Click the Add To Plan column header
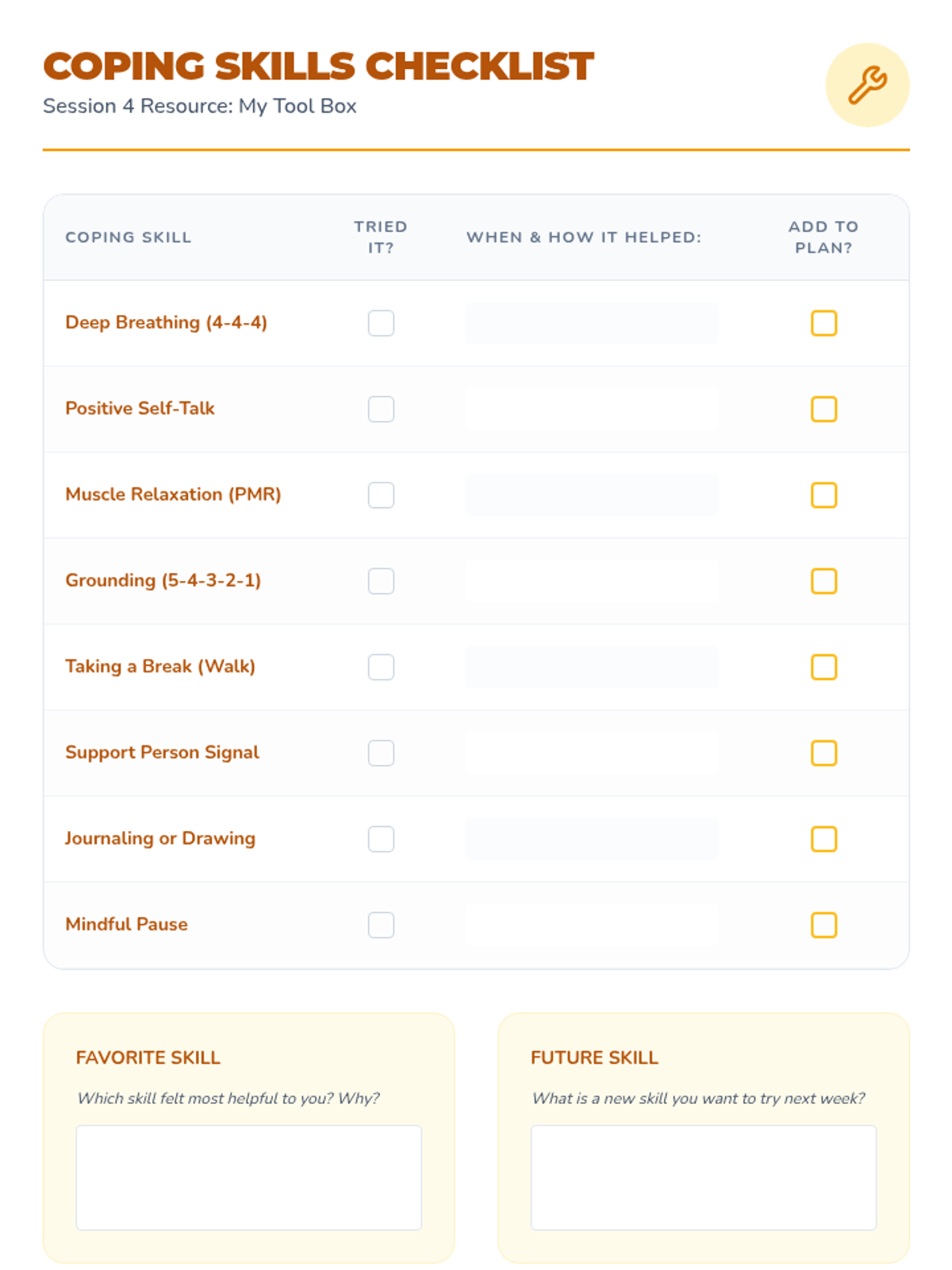 823,237
